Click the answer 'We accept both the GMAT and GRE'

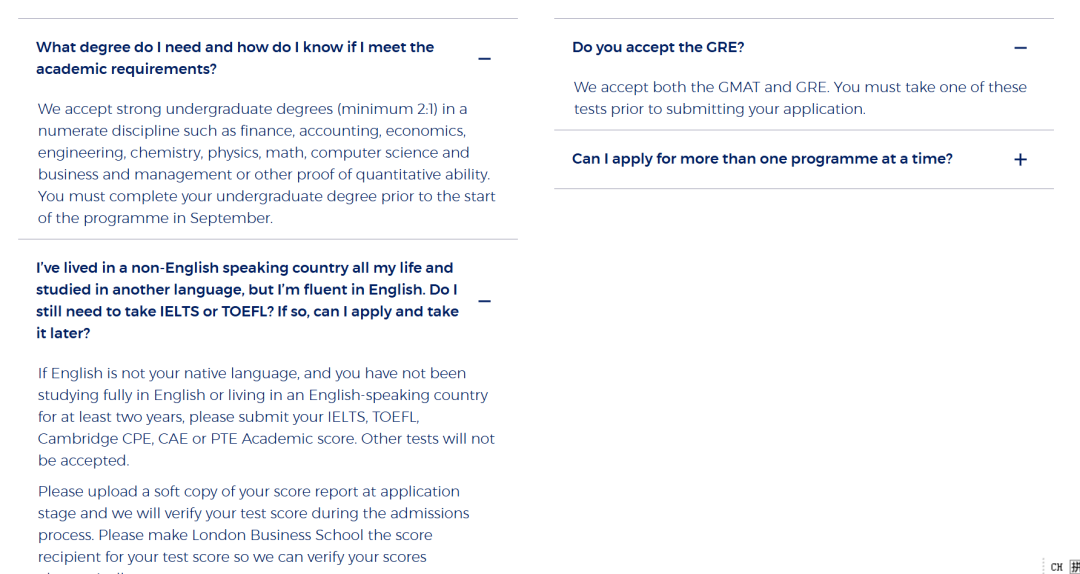(x=800, y=98)
